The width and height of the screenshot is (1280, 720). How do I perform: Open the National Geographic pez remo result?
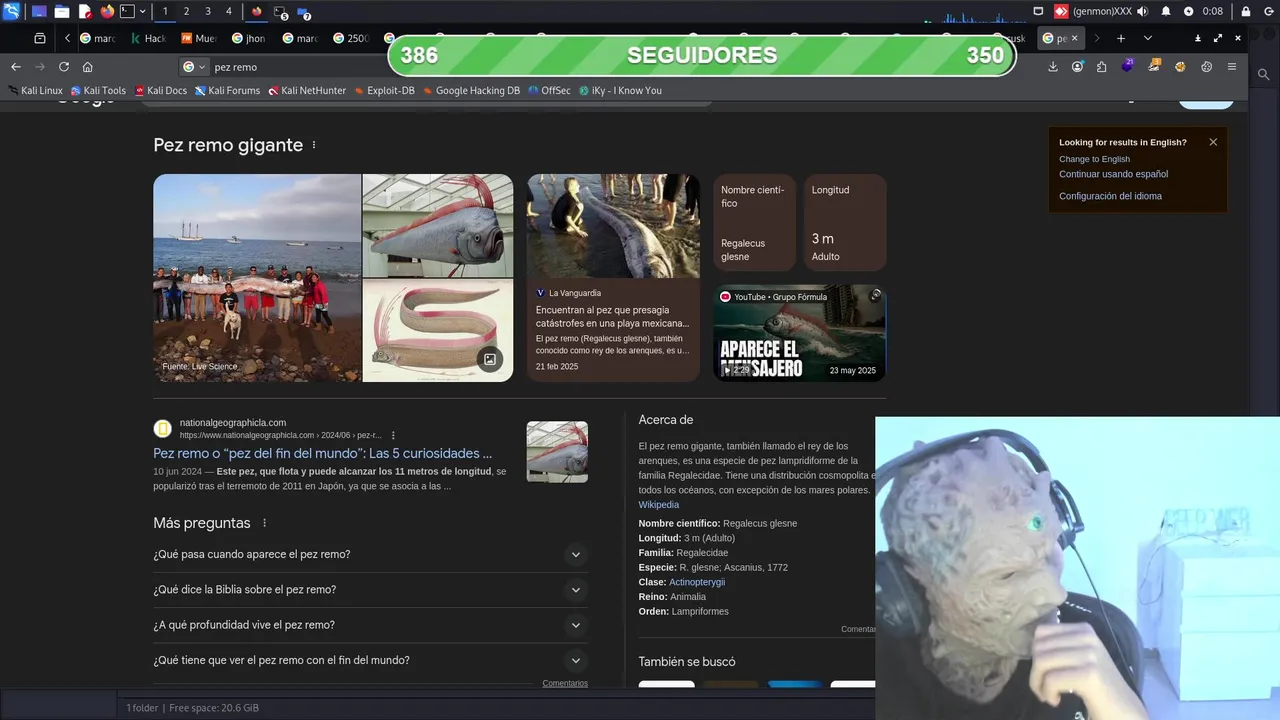322,453
